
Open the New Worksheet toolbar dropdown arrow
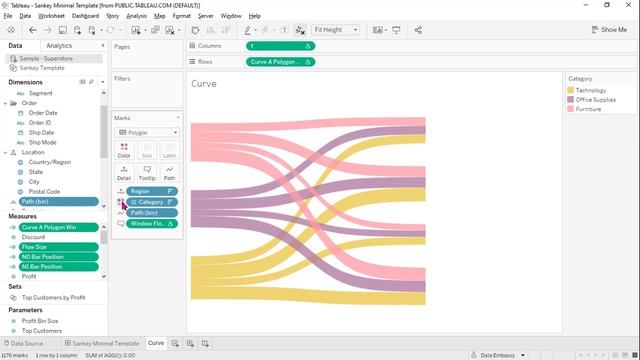point(145,30)
